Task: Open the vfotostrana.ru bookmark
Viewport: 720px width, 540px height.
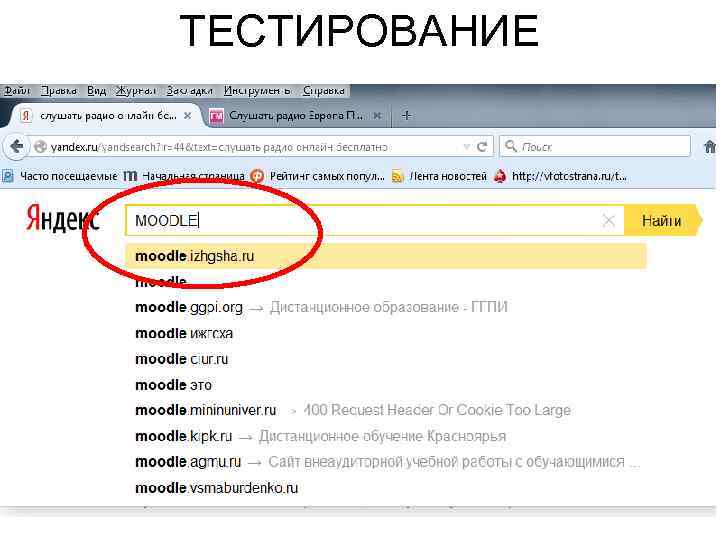Action: point(561,176)
